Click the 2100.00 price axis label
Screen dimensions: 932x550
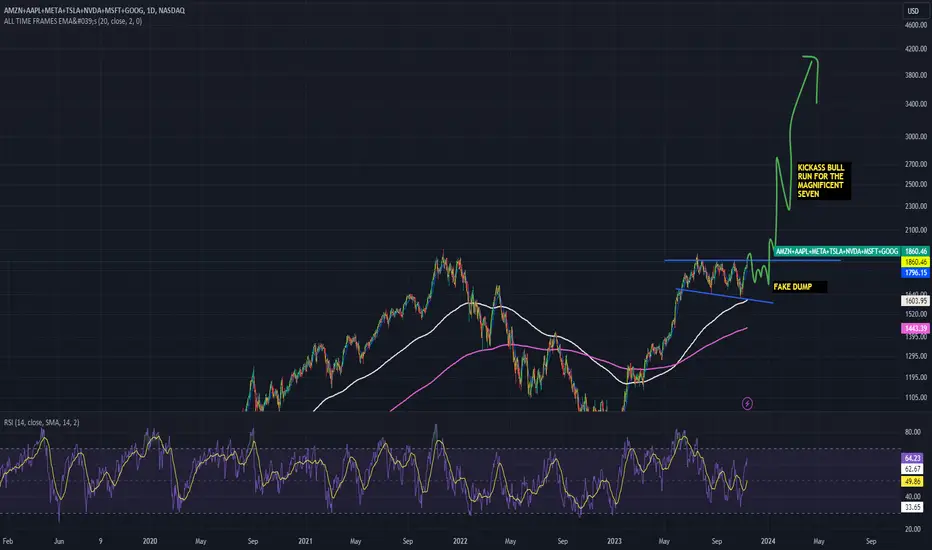click(916, 230)
